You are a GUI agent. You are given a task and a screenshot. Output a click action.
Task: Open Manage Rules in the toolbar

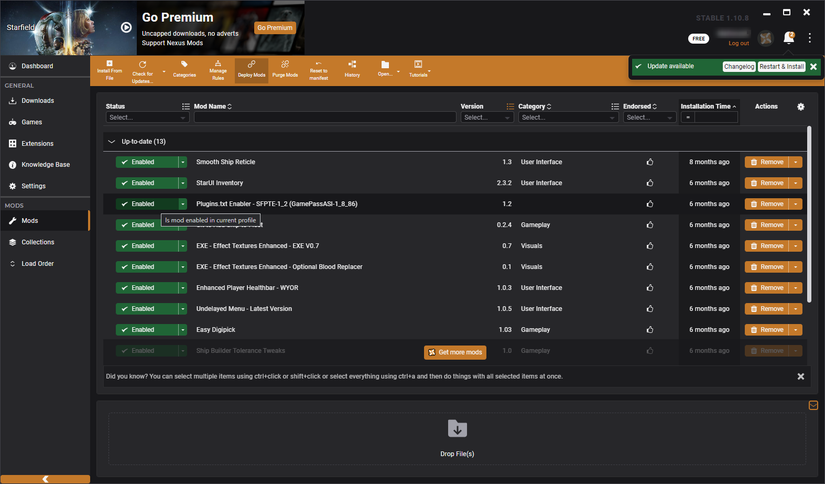click(x=218, y=70)
